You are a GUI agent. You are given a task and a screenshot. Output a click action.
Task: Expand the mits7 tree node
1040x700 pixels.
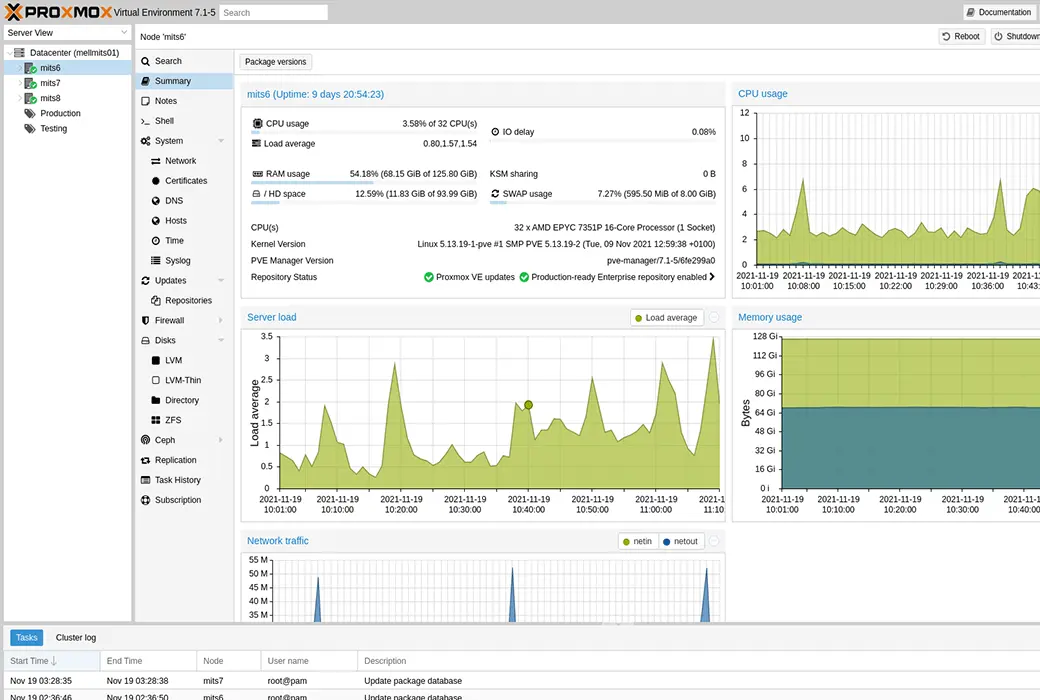tap(20, 83)
